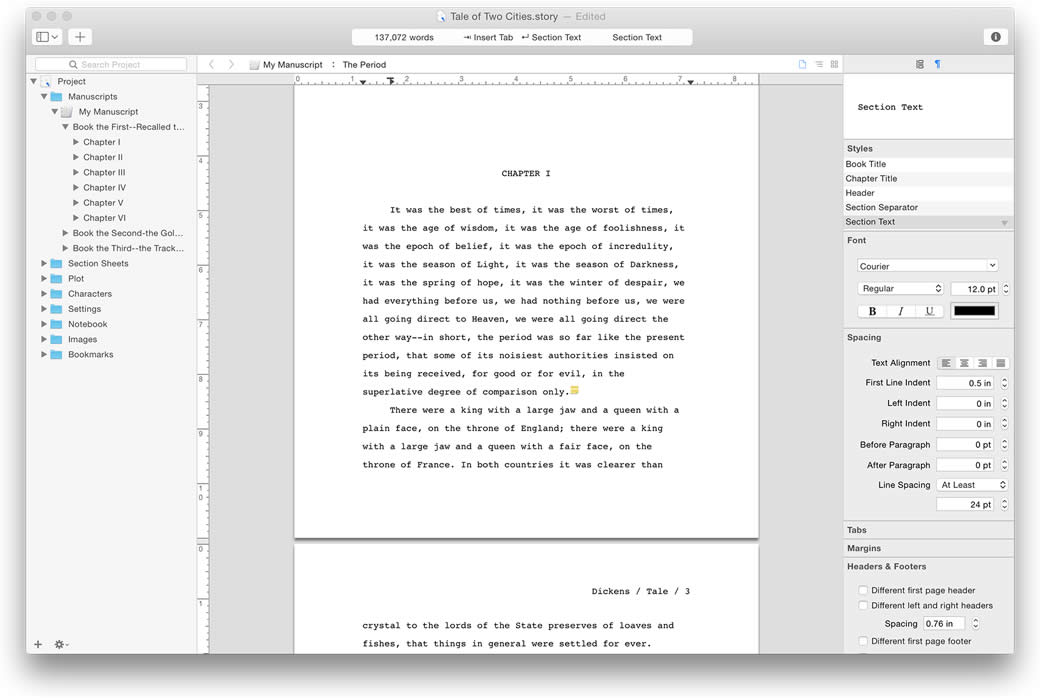Click My Manuscript in the breadcrumb

pos(292,65)
